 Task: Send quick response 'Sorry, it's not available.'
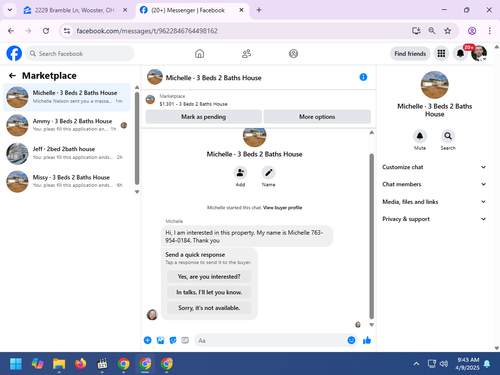click(209, 308)
